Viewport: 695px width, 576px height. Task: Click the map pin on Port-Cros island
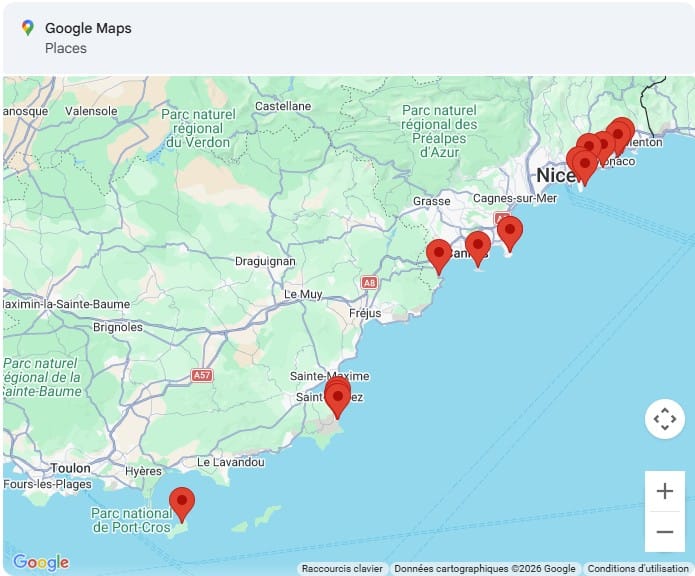[x=181, y=502]
